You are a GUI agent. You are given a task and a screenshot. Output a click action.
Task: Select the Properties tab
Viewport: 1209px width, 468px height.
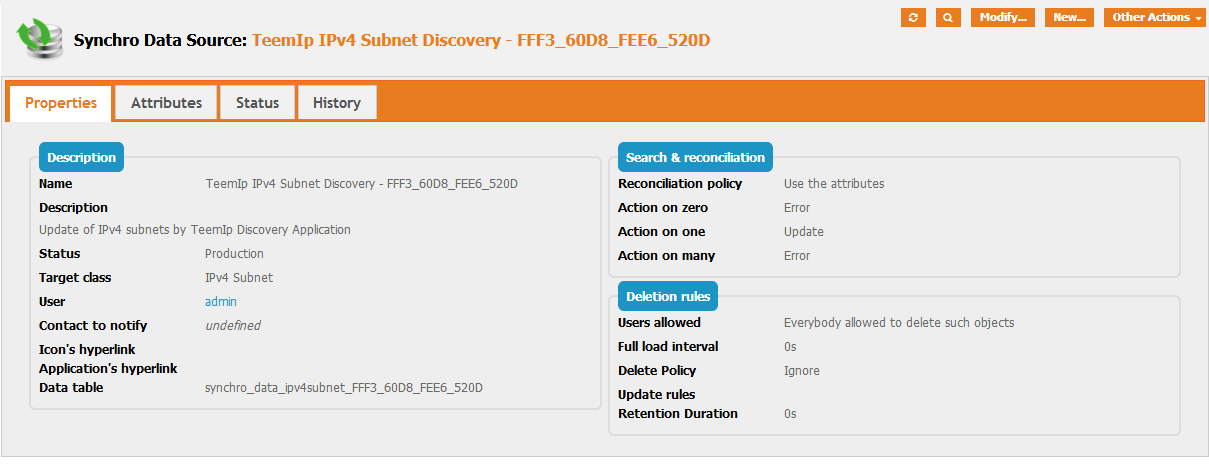pos(61,103)
